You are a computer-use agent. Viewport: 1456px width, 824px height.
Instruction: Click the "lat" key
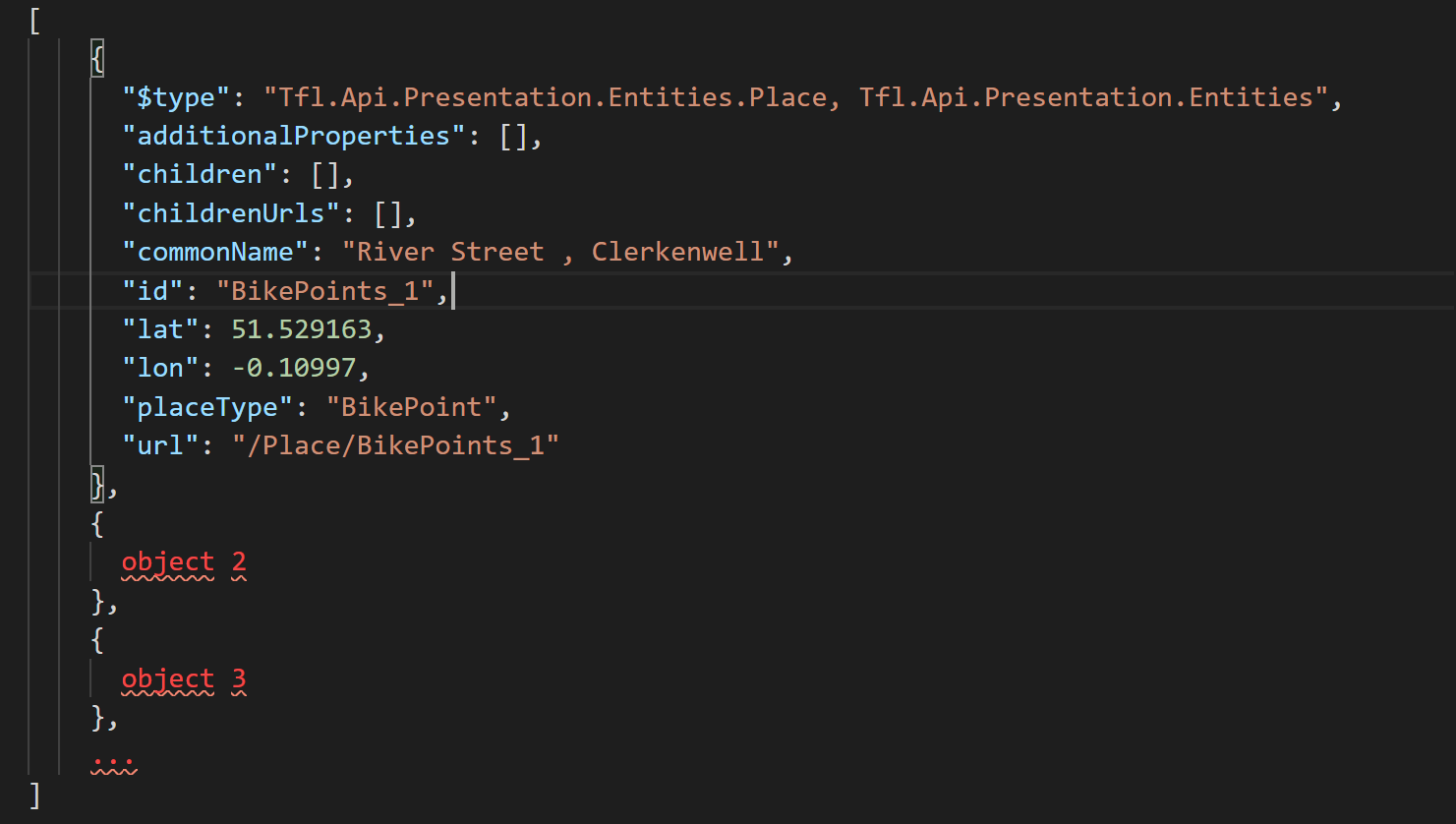click(x=160, y=329)
